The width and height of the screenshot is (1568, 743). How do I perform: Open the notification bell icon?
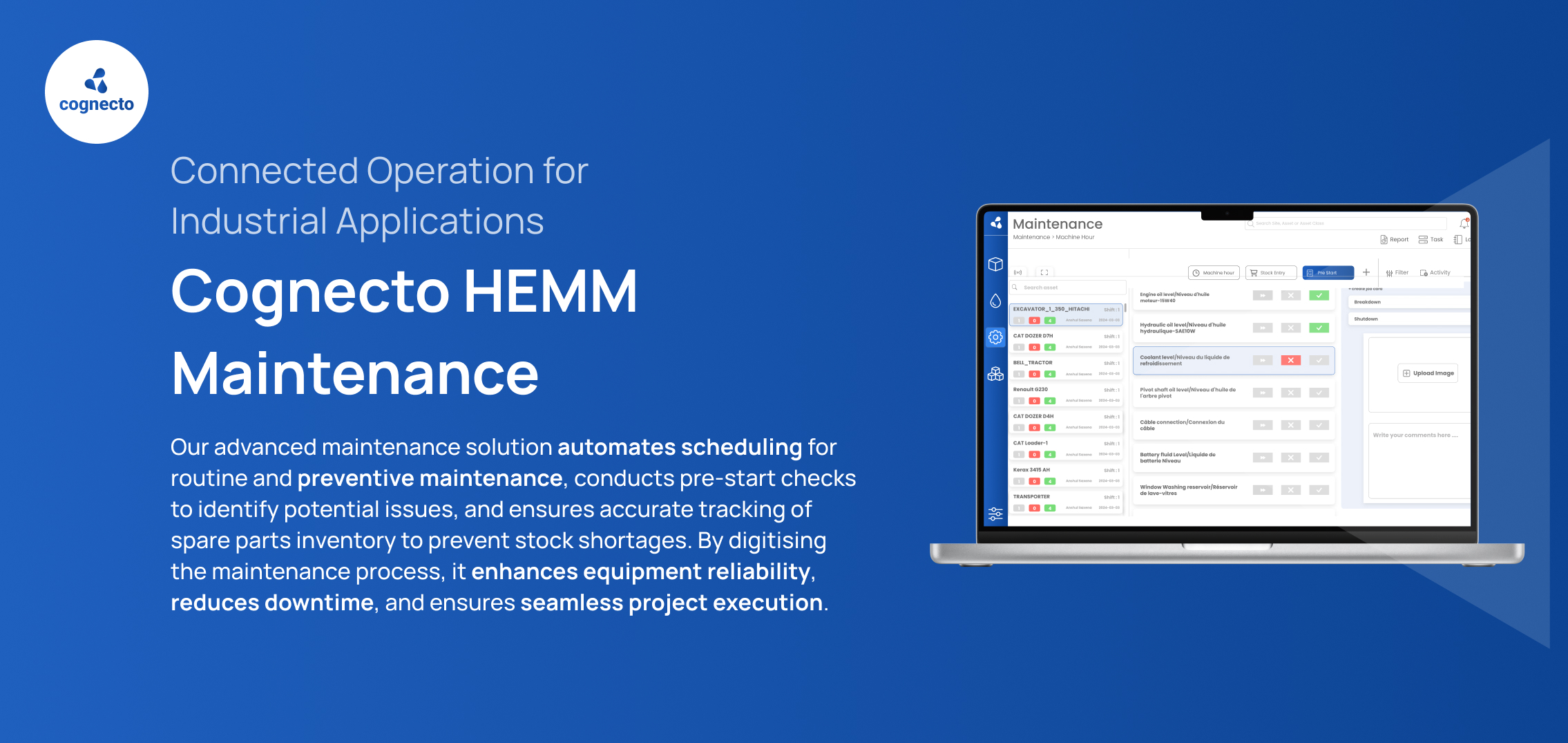coord(1464,223)
